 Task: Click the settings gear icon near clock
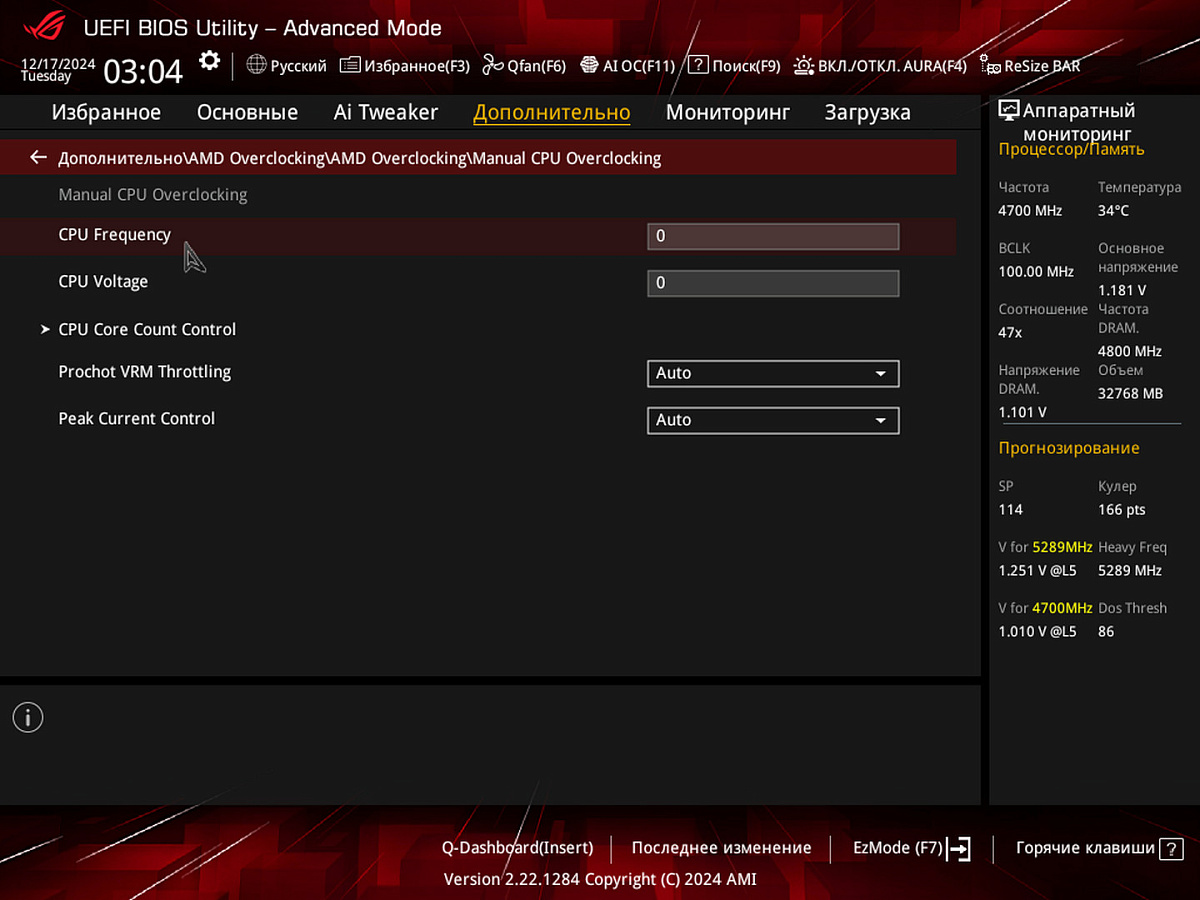tap(209, 61)
